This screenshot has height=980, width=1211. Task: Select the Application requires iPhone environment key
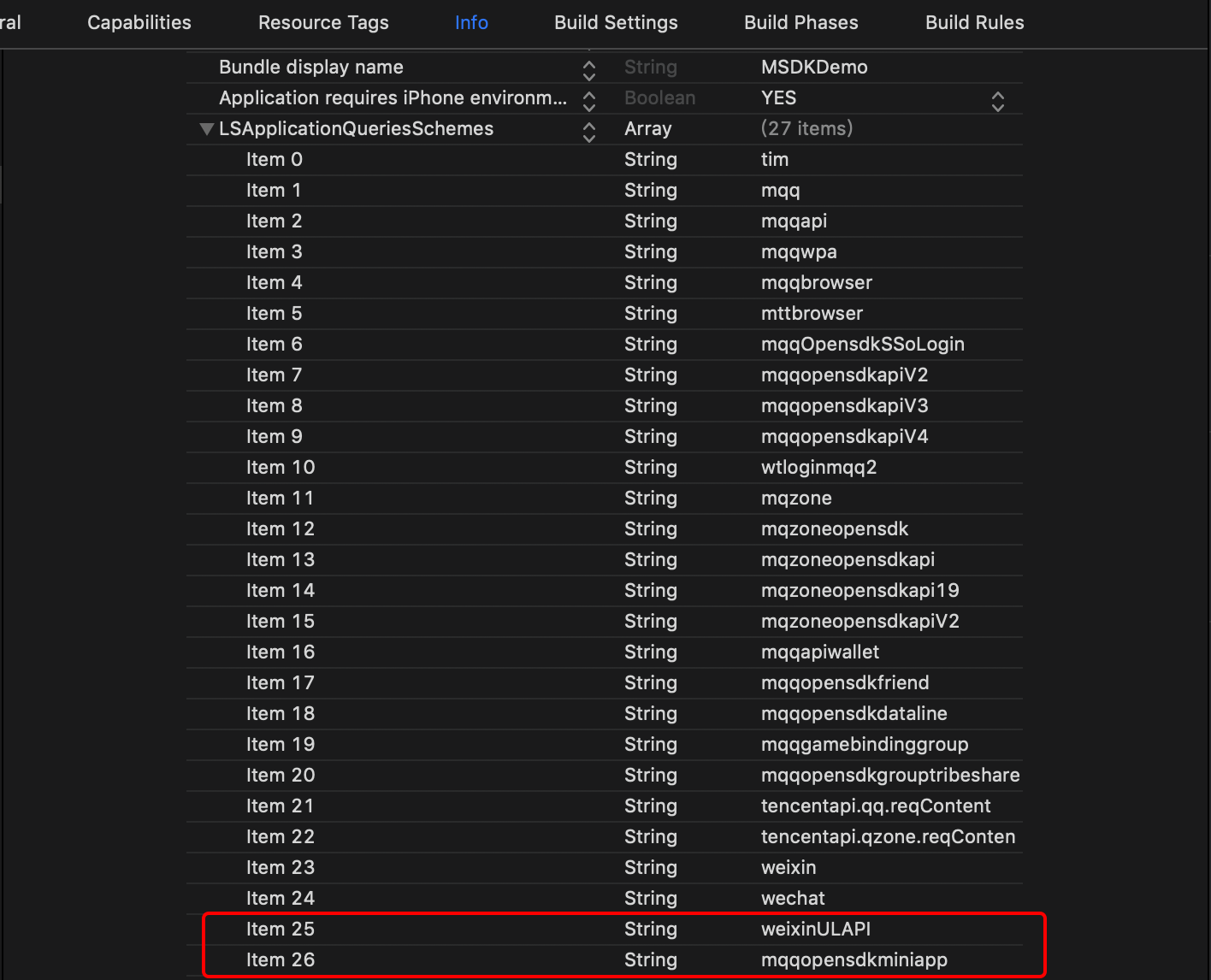point(393,98)
